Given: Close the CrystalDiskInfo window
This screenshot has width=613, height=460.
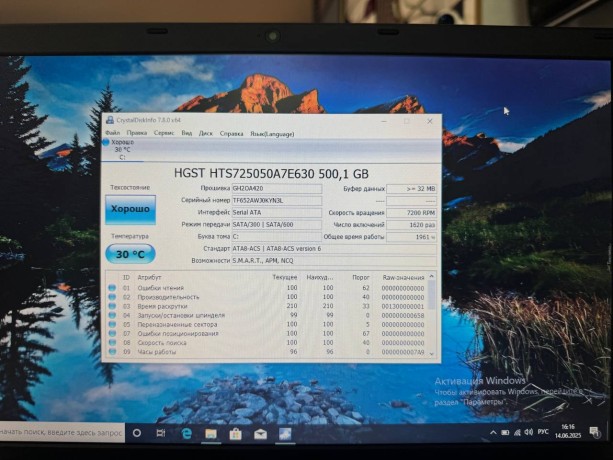Looking at the screenshot, I should (x=430, y=122).
